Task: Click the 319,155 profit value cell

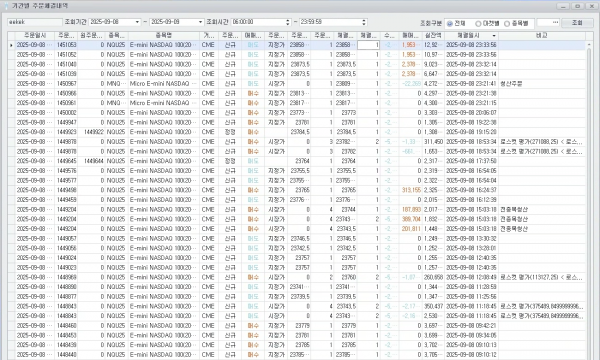Action: coord(411,190)
